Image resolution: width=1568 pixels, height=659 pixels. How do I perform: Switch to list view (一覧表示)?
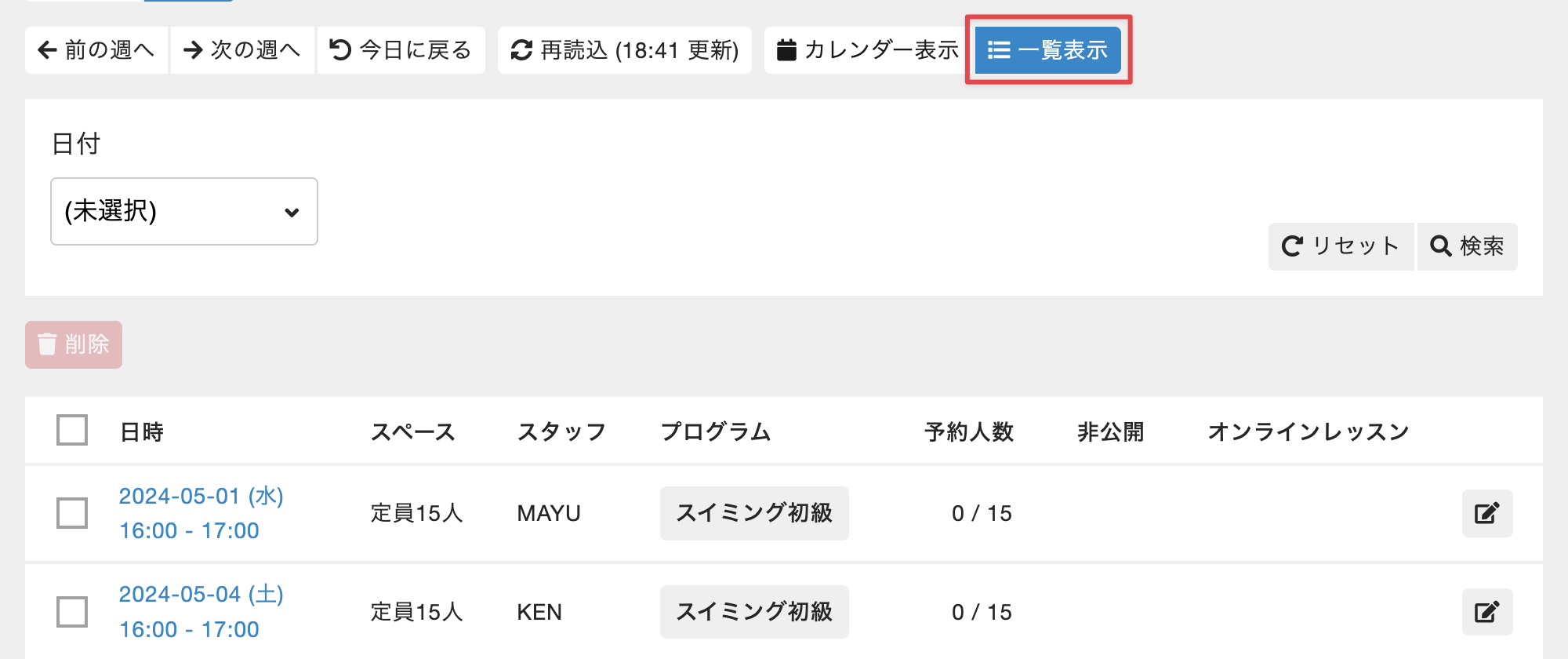click(1047, 50)
